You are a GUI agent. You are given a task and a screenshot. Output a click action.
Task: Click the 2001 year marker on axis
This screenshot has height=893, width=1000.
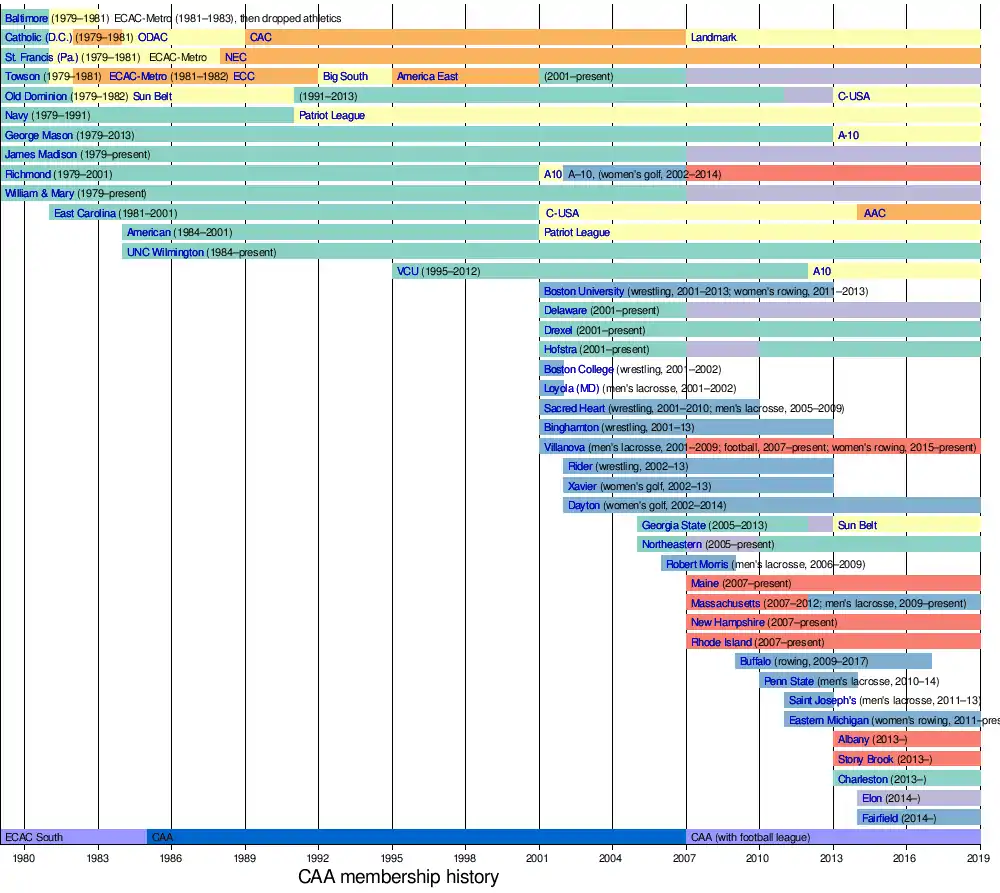(x=538, y=858)
